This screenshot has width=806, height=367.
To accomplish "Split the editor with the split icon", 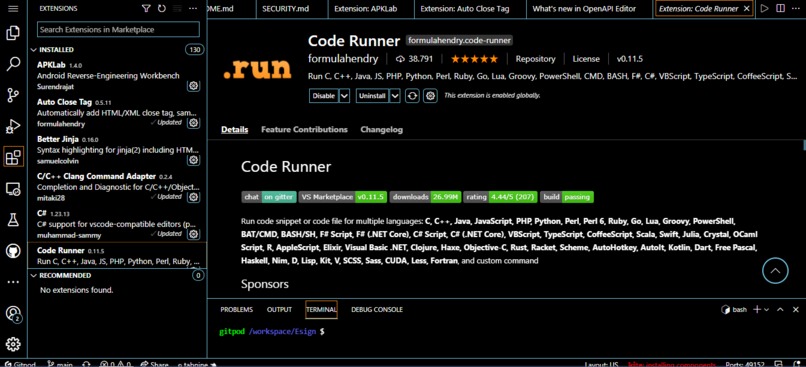I will (x=780, y=9).
